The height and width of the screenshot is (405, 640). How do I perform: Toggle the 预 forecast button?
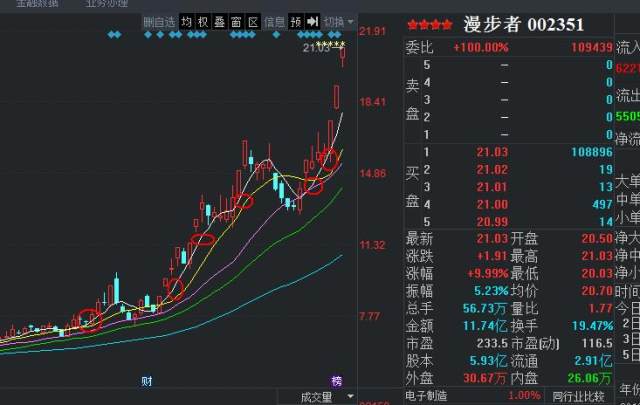point(296,22)
